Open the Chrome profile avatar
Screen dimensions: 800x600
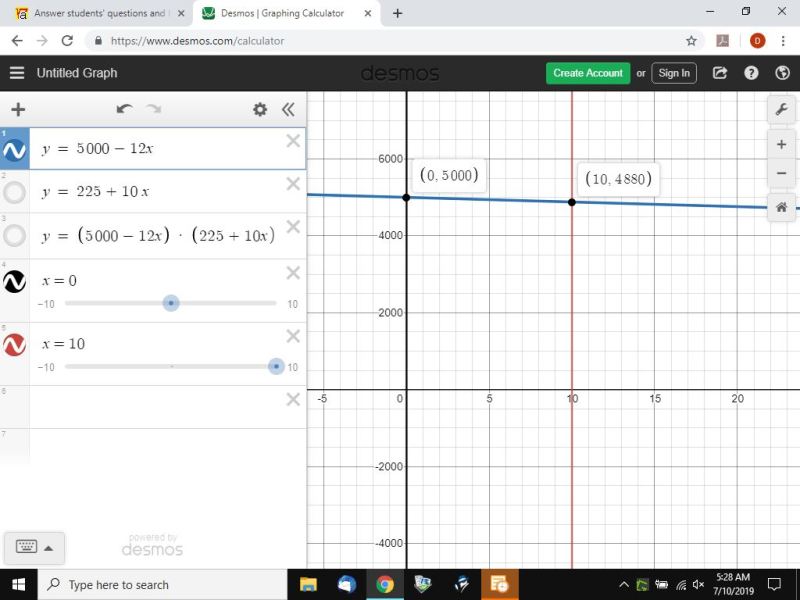[758, 41]
